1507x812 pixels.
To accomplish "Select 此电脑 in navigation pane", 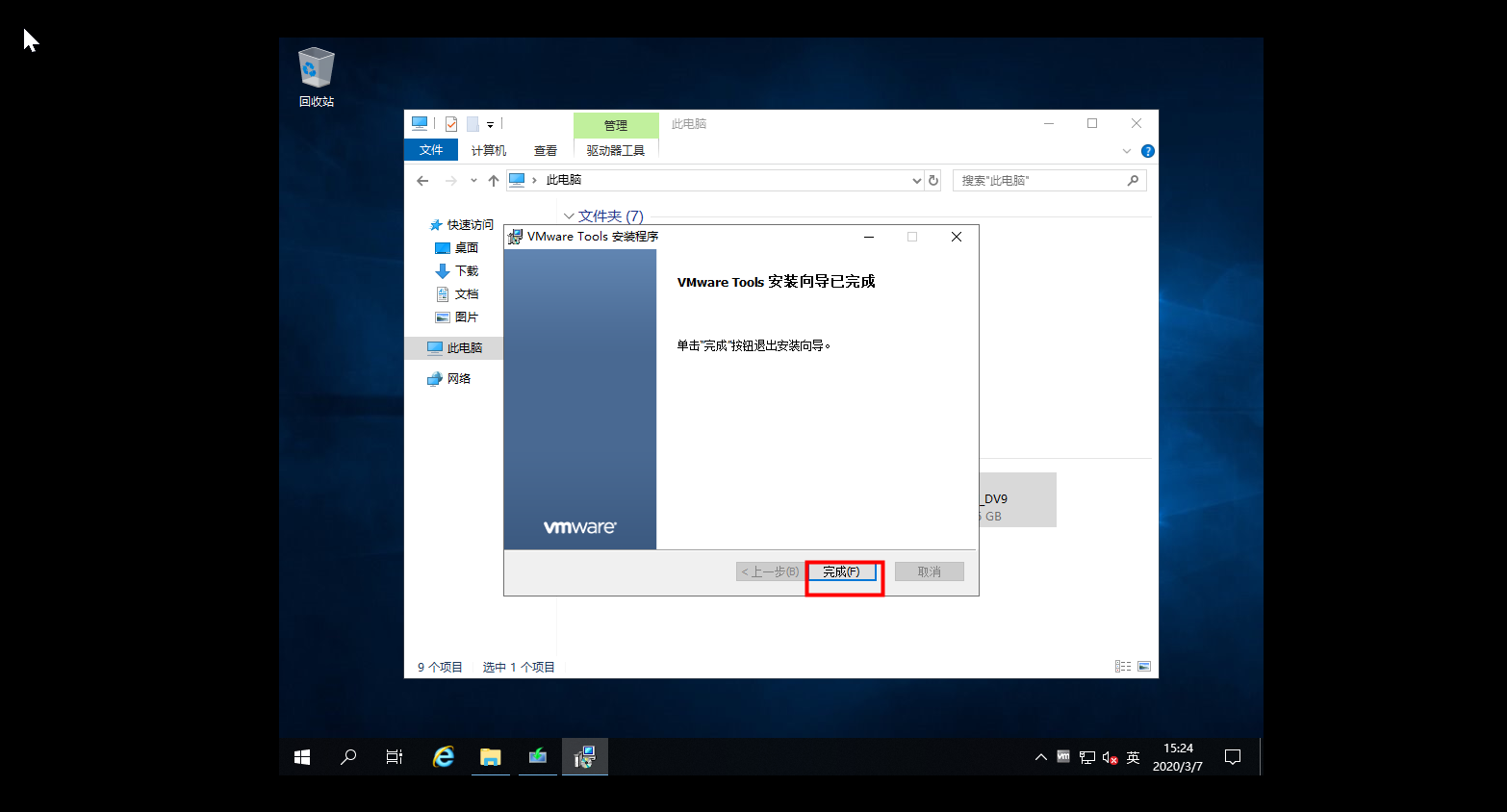I will (454, 348).
